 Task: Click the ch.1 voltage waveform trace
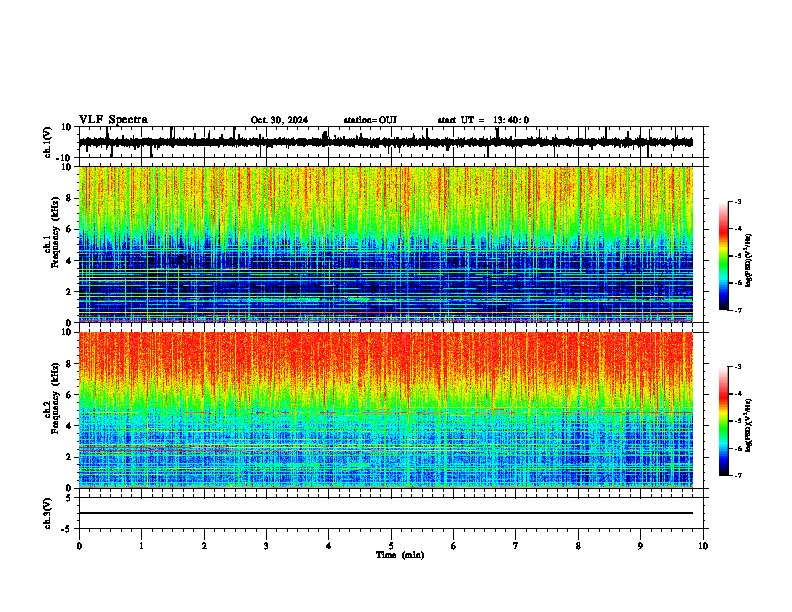(385, 142)
